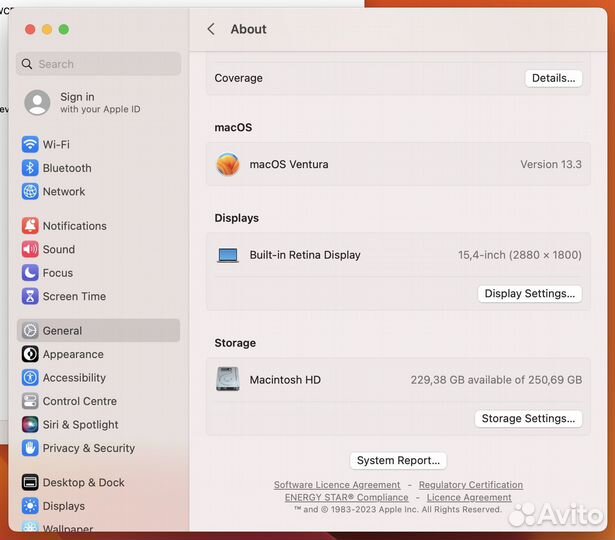Minimize window with yellow button

click(47, 29)
